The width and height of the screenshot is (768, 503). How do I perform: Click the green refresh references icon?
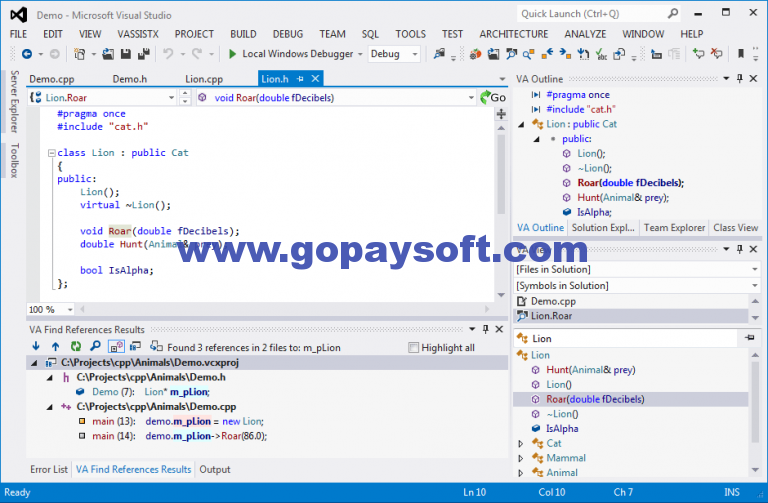tap(75, 346)
